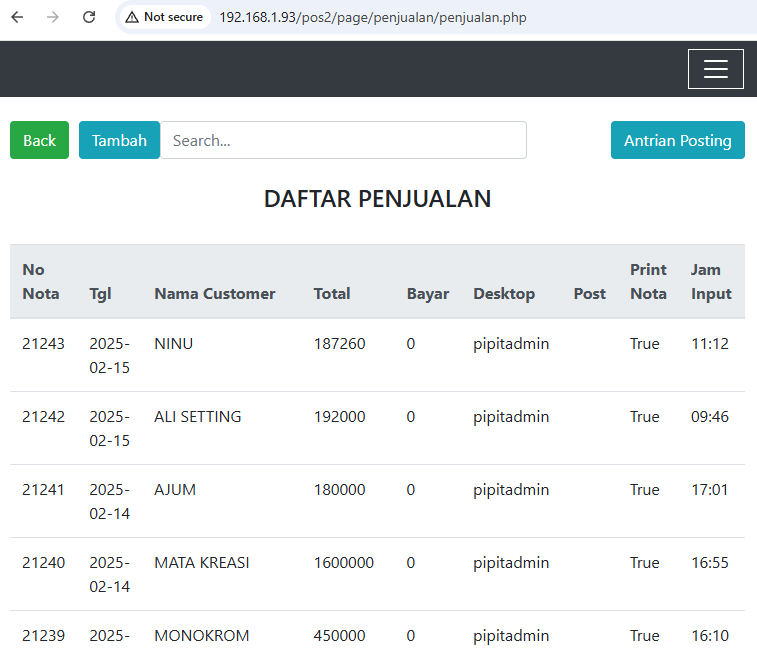Click the green Back button

click(39, 140)
